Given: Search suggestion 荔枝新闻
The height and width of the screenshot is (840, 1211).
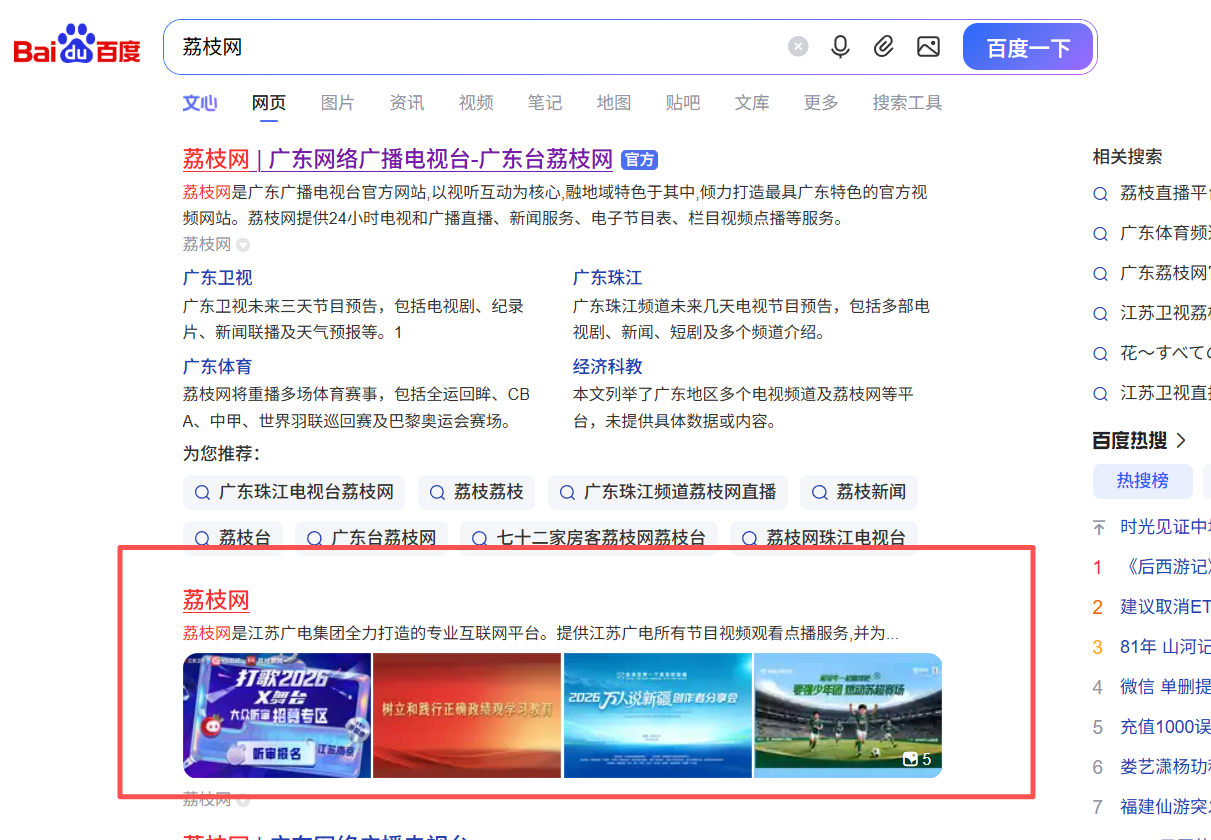Looking at the screenshot, I should coord(859,492).
